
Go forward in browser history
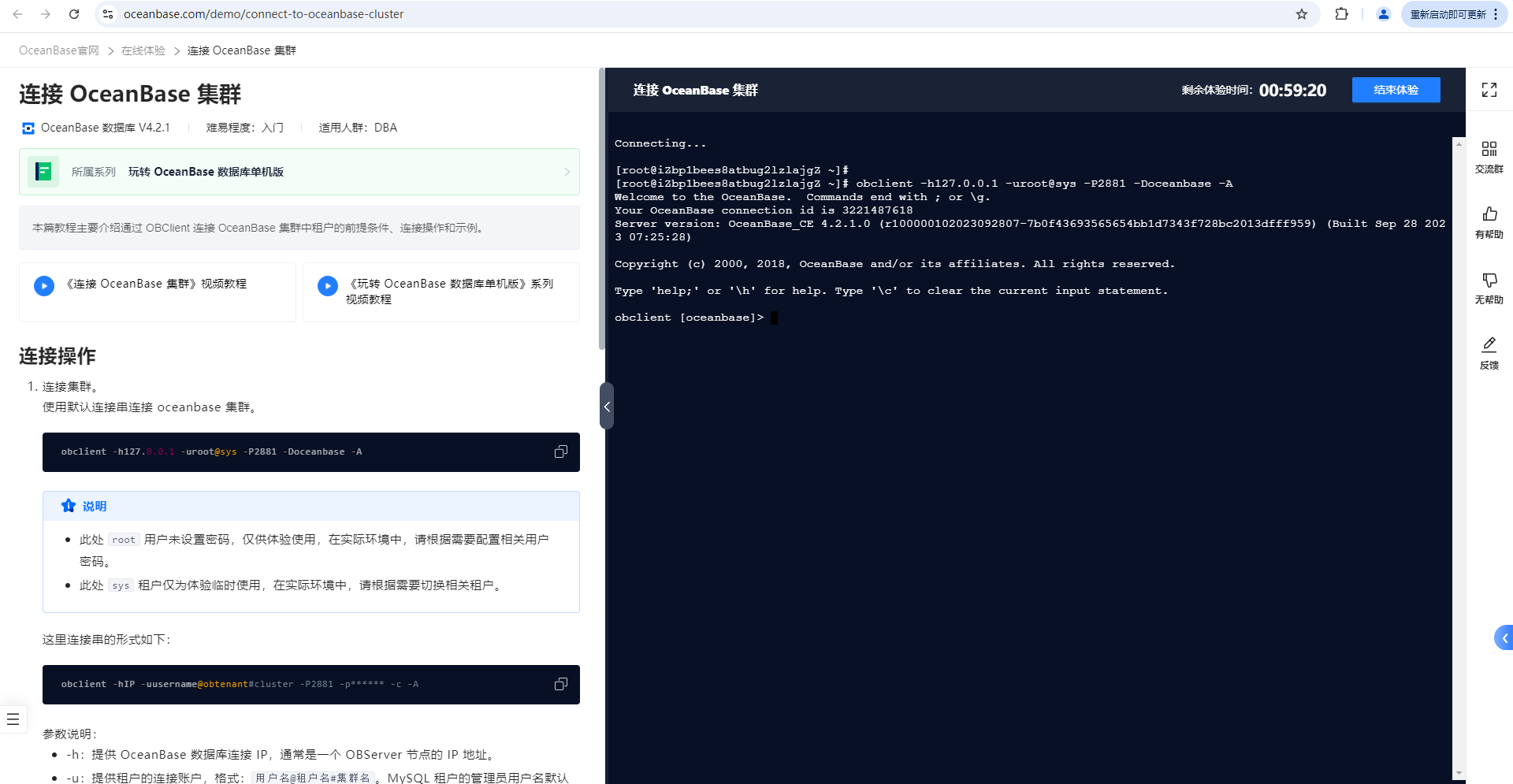pos(46,14)
